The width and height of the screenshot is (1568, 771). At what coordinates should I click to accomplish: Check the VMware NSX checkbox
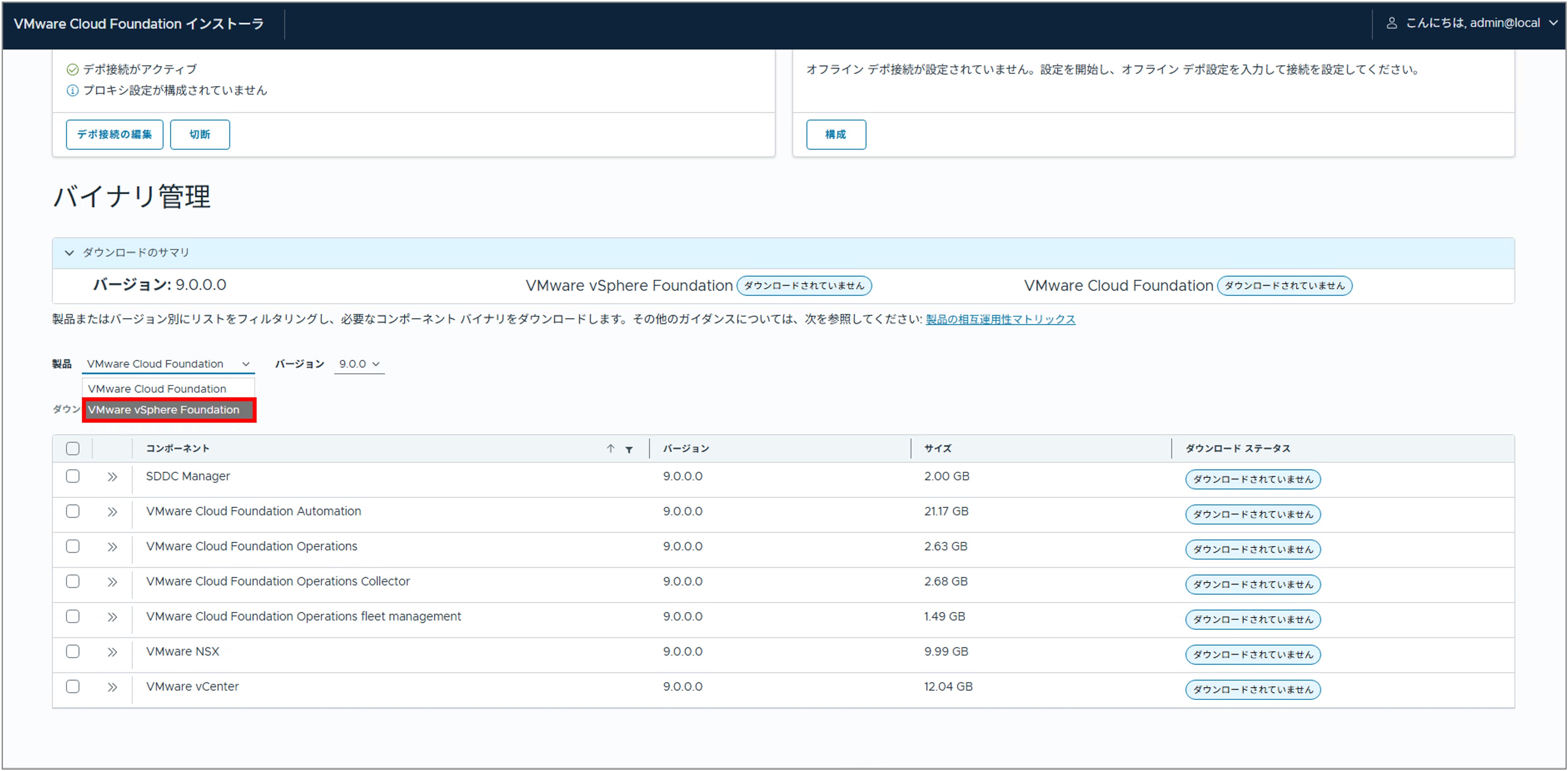point(72,651)
